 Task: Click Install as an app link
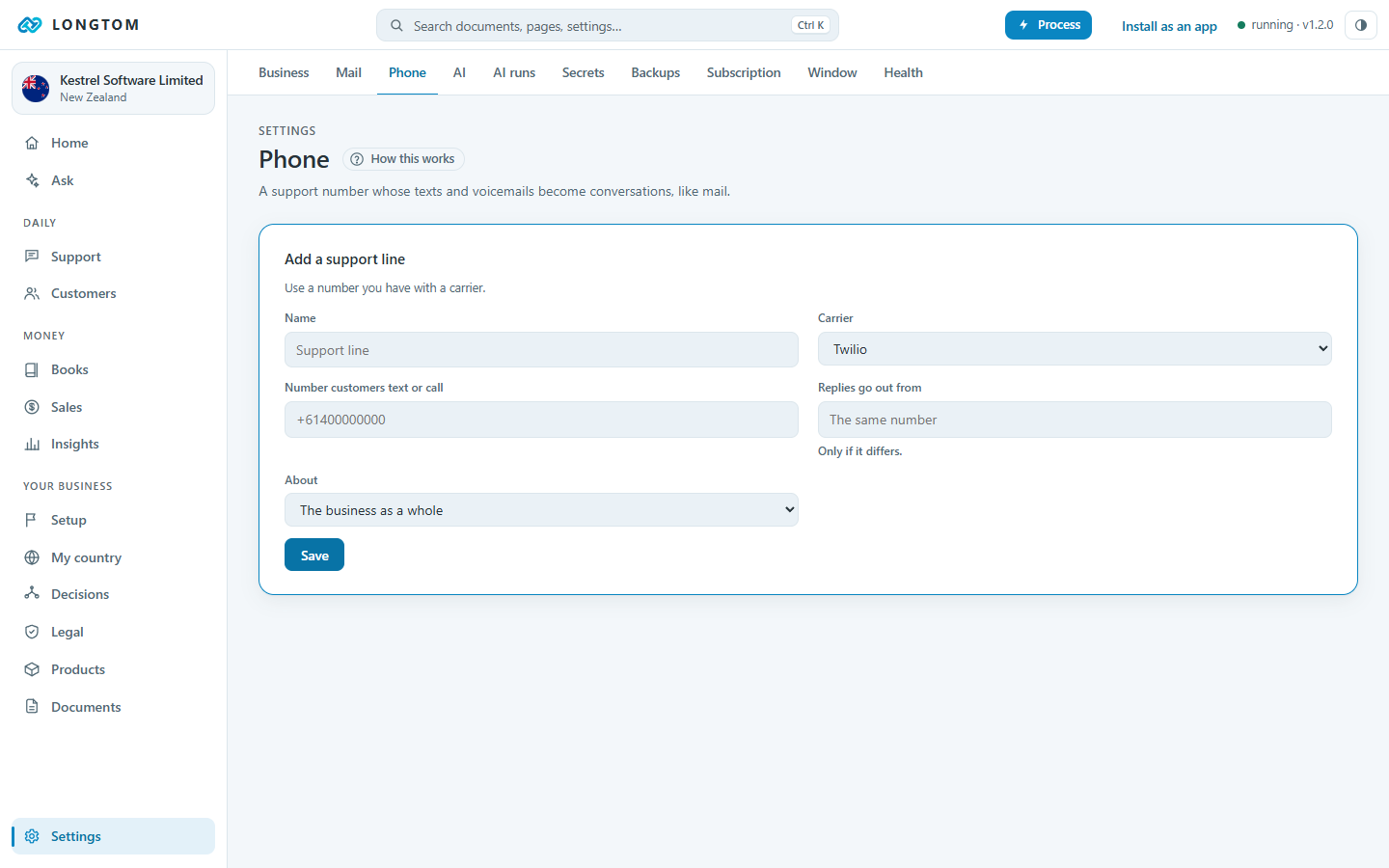pos(1169,26)
